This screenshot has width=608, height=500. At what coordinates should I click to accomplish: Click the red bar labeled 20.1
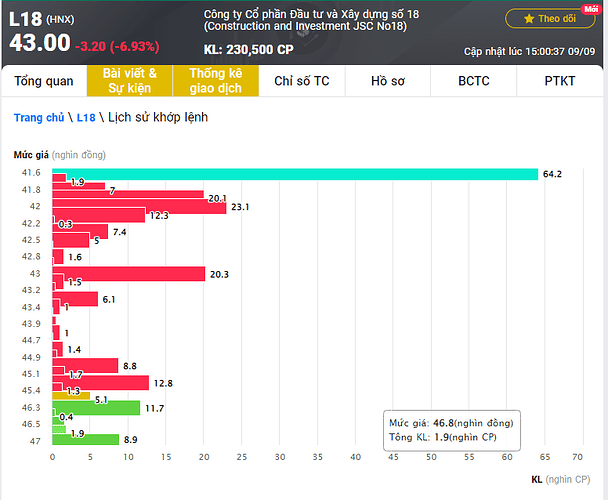tap(128, 196)
